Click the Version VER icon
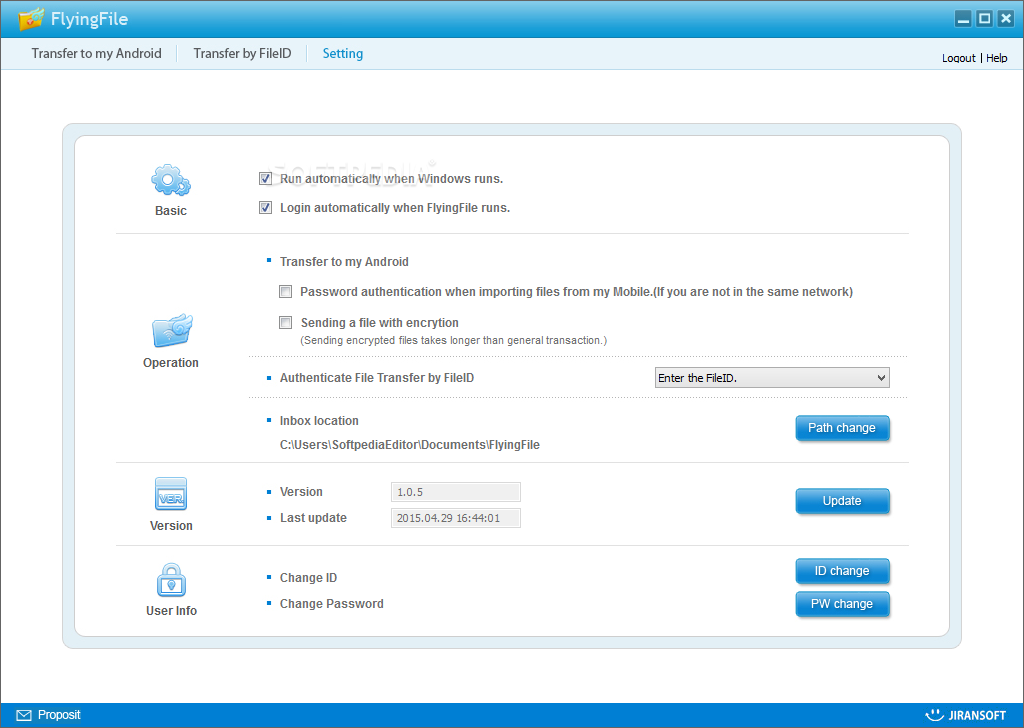The width and height of the screenshot is (1024, 728). pyautogui.click(x=171, y=494)
